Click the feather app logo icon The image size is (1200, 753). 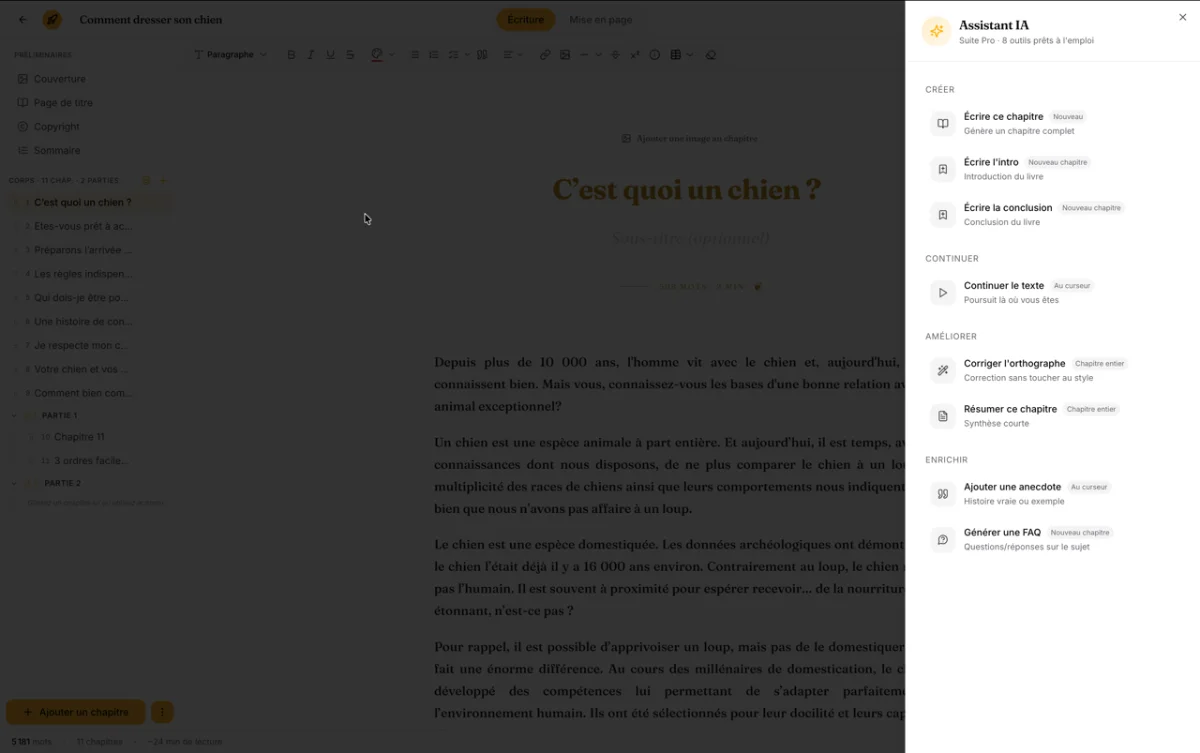(52, 19)
